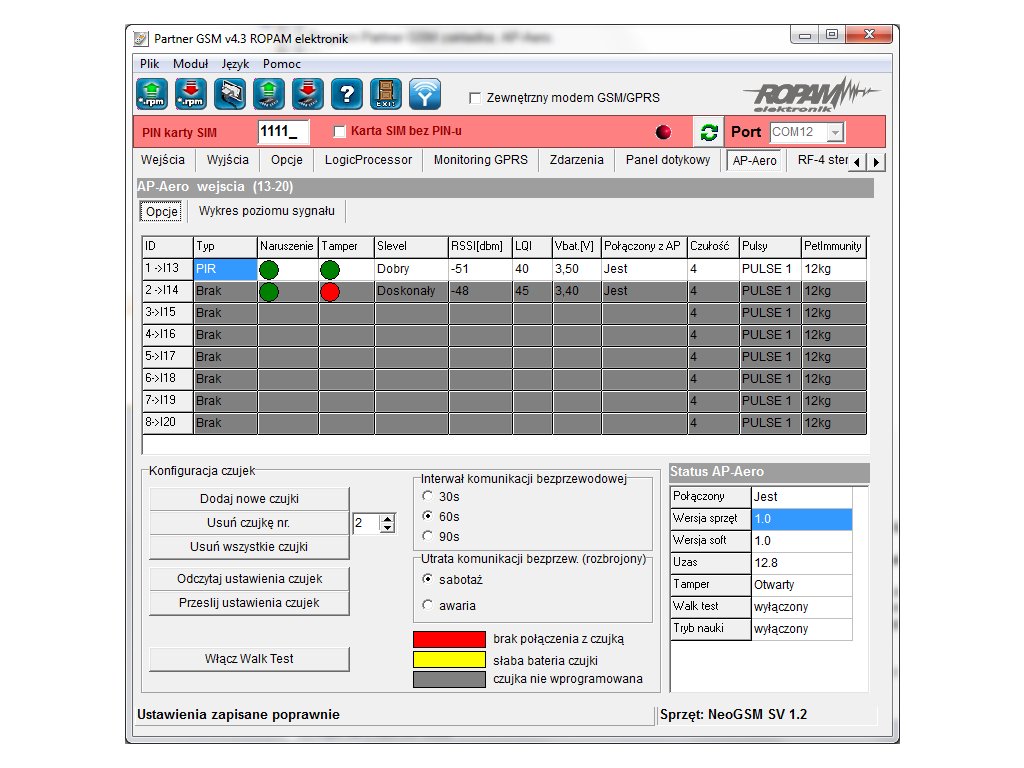
Task: Click the green refresh port icon
Action: click(709, 133)
